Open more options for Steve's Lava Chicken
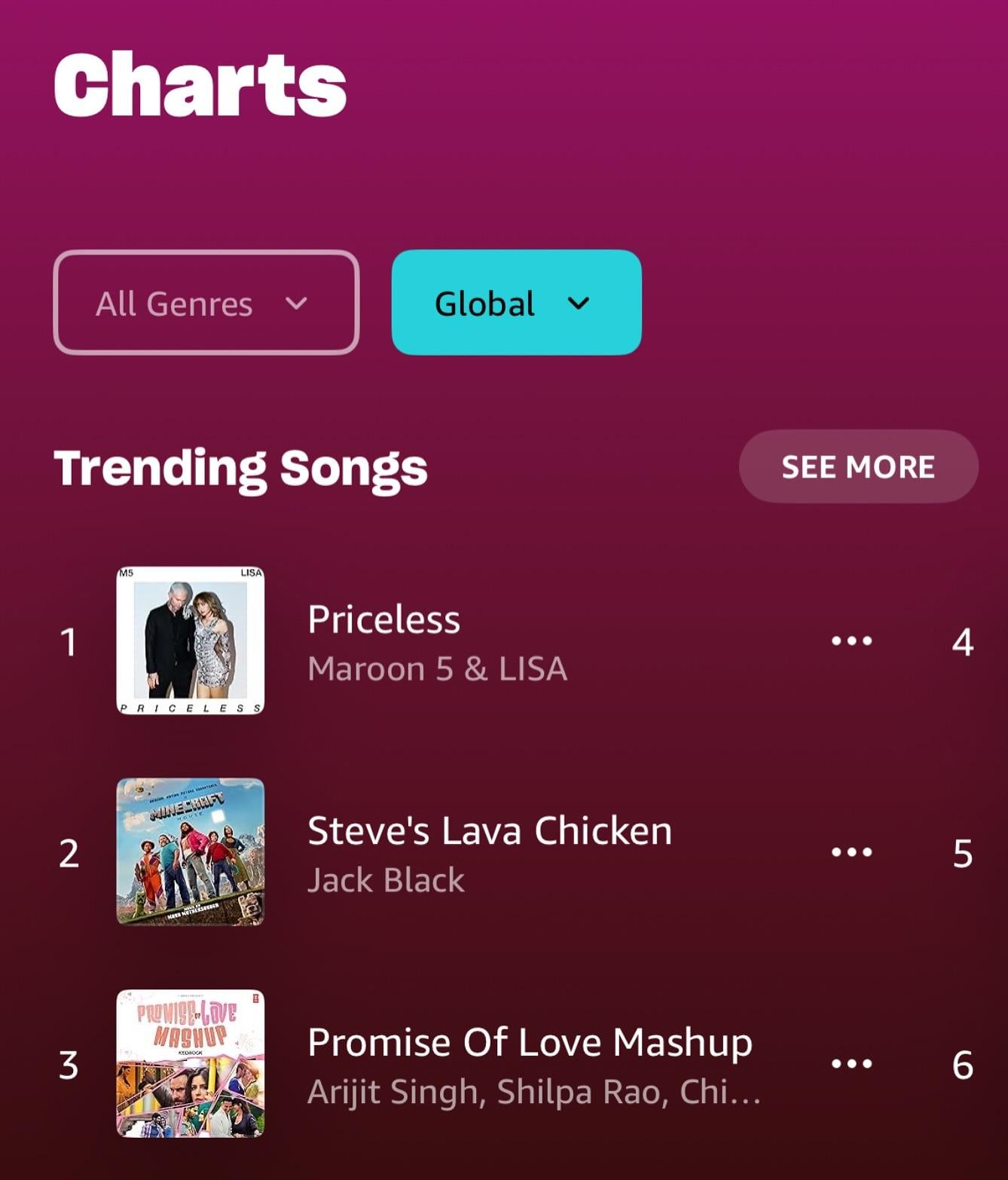 [851, 852]
